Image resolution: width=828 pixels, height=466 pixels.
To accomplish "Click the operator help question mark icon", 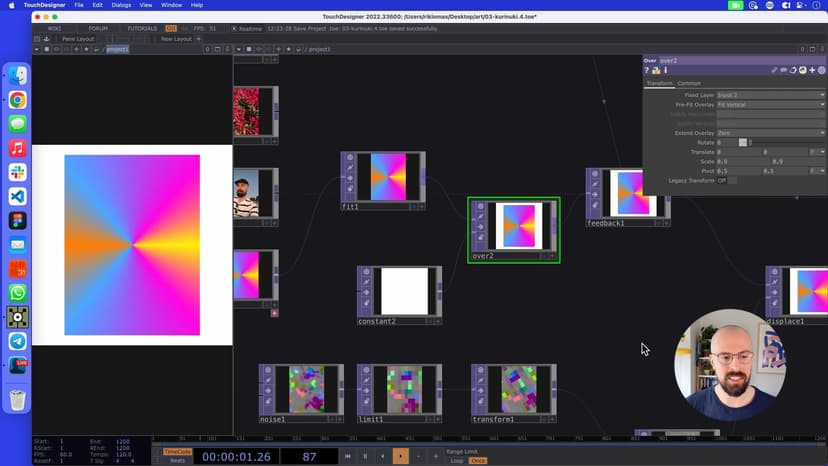I will click(x=647, y=71).
